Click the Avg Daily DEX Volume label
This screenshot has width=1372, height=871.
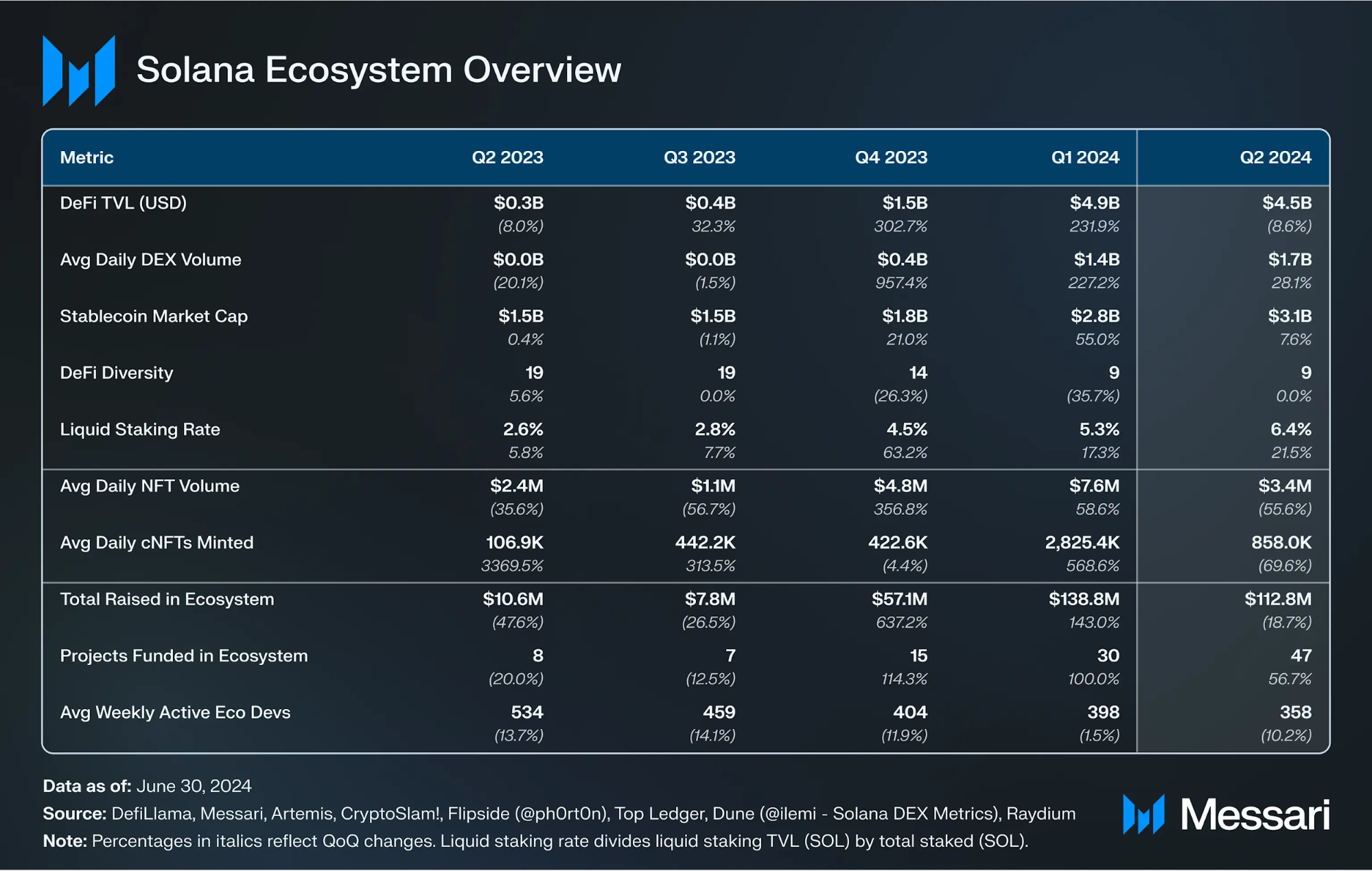pos(150,259)
